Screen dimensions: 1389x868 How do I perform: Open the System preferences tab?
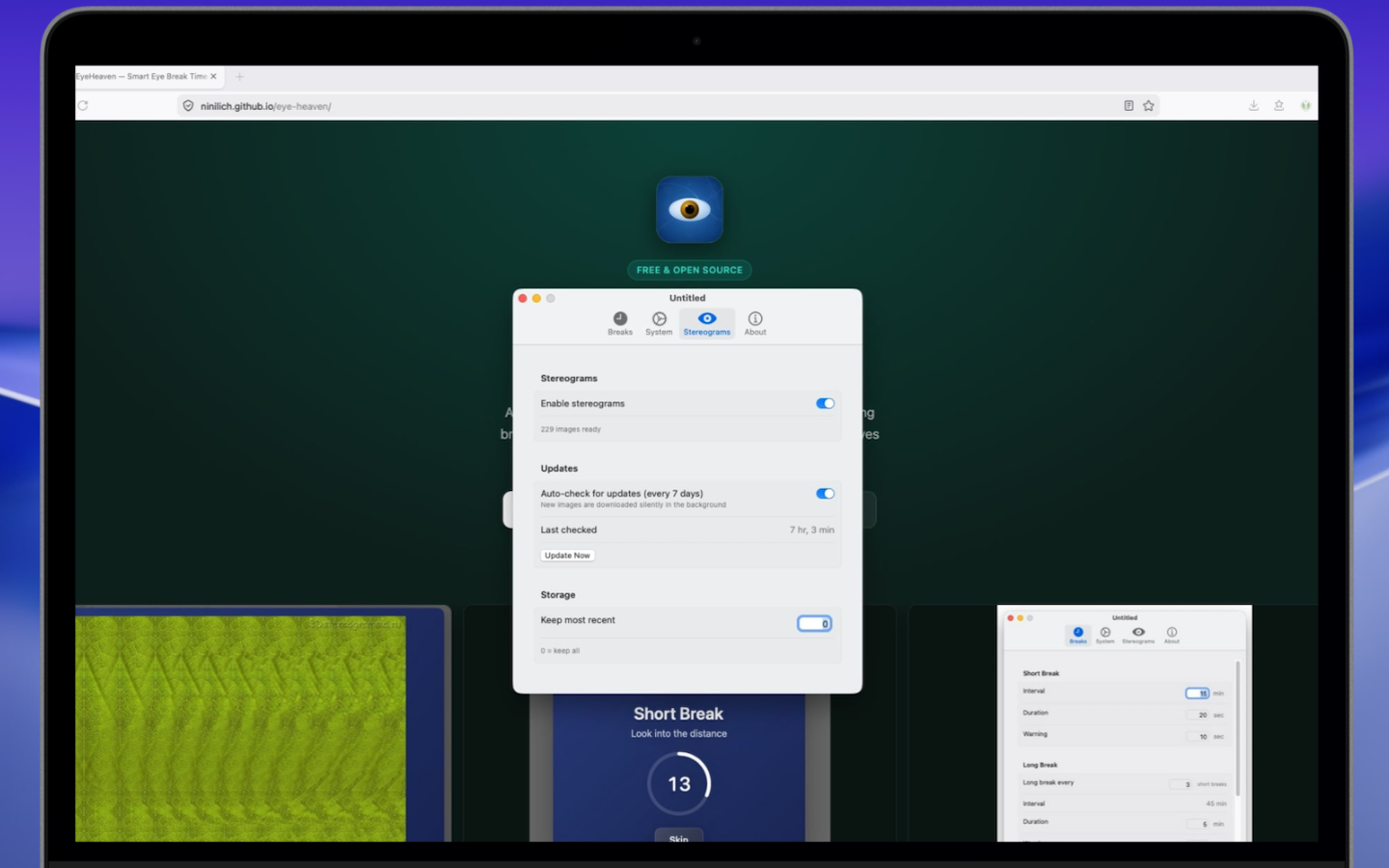[x=659, y=324]
